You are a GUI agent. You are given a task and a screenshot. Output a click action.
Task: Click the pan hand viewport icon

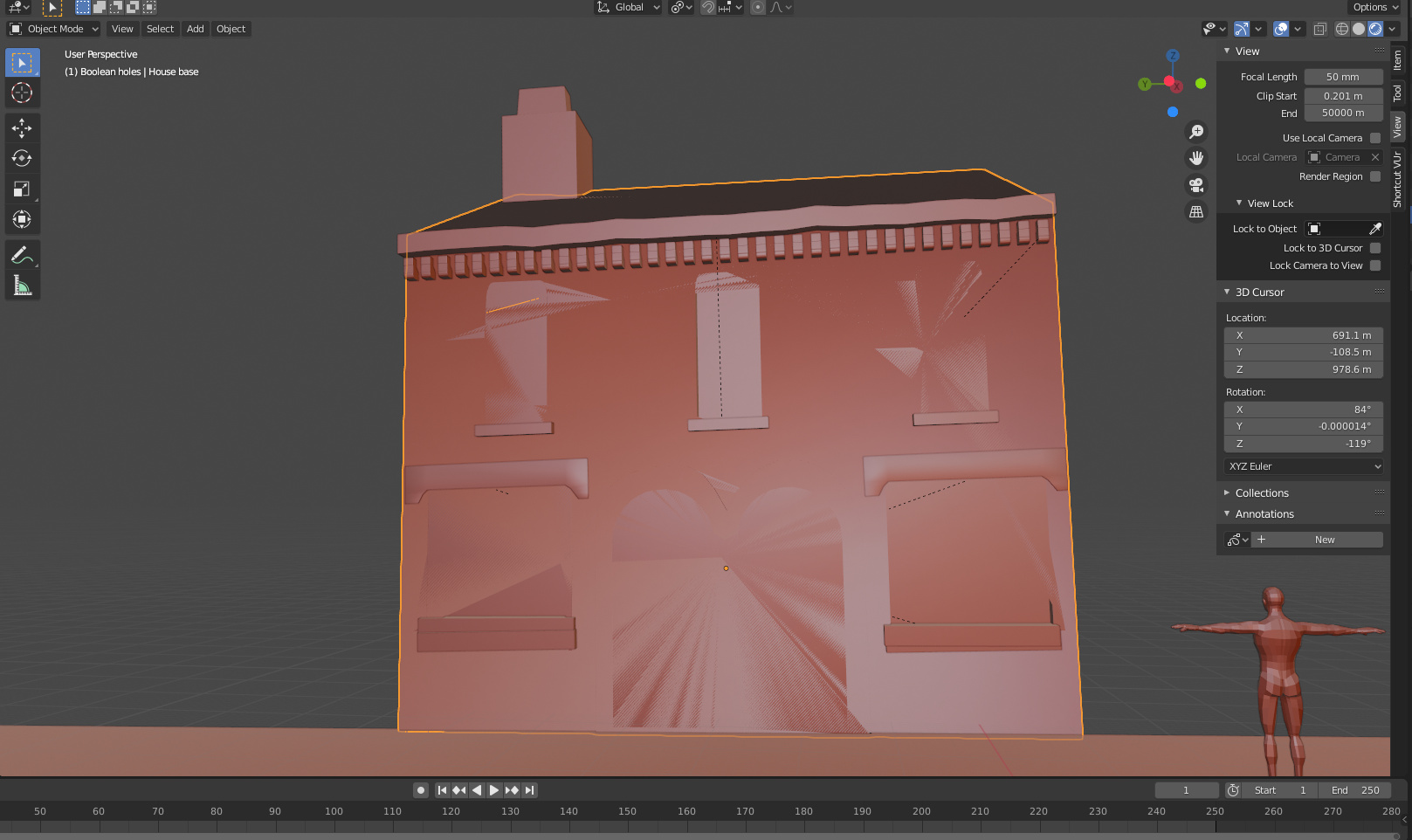[1196, 158]
